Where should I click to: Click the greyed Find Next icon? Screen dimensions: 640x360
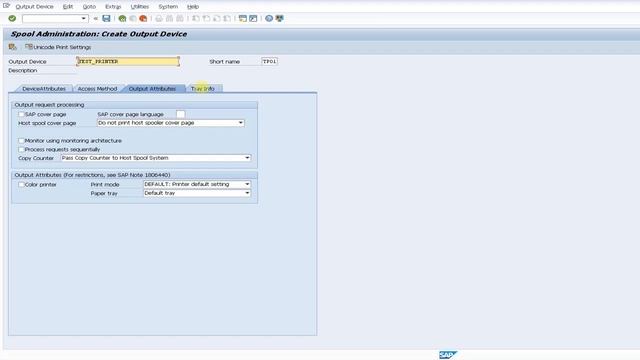click(180, 18)
